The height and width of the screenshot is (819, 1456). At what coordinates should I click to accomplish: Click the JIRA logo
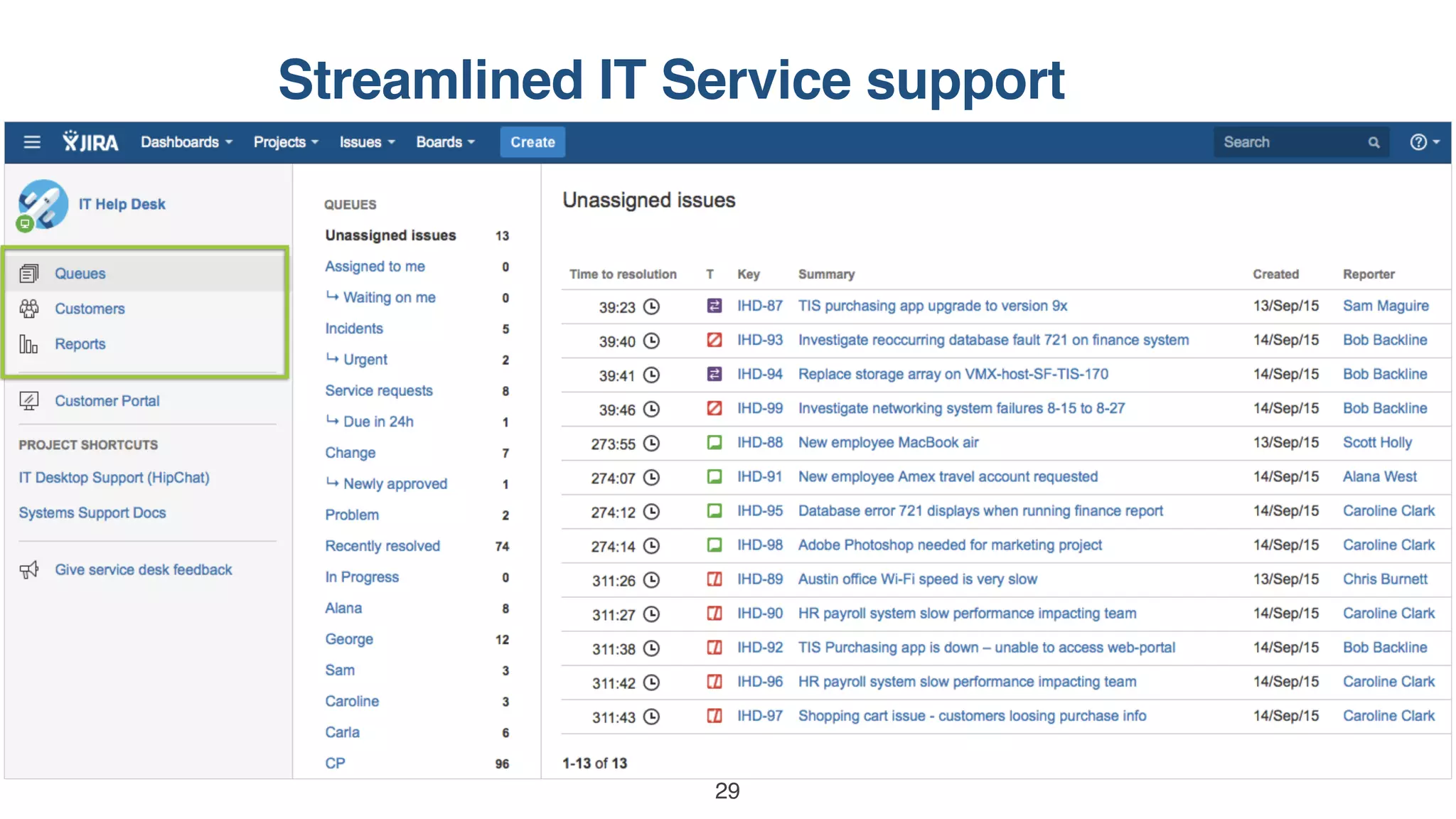pyautogui.click(x=90, y=141)
